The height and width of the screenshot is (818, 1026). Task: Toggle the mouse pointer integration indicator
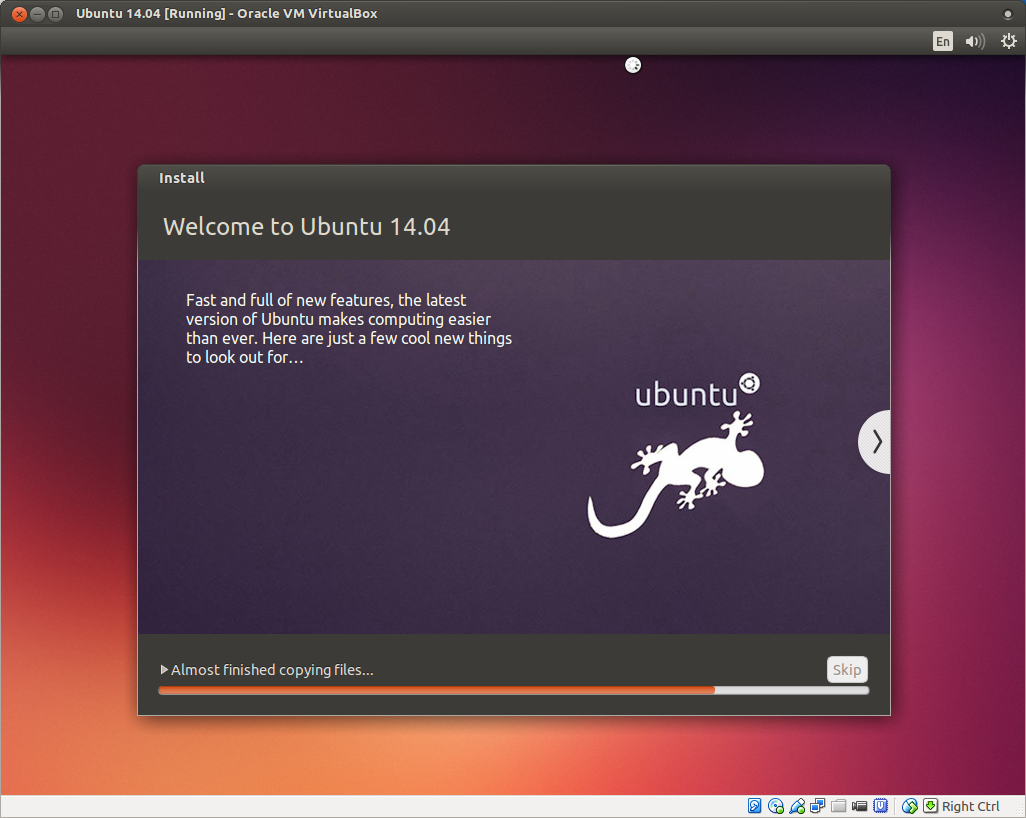point(910,806)
